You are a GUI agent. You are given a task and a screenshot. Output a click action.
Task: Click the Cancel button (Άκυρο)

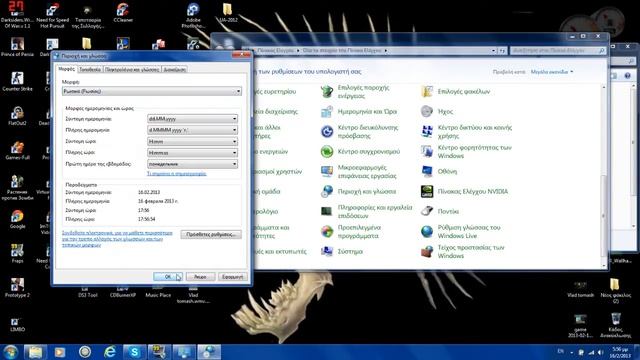click(x=200, y=277)
